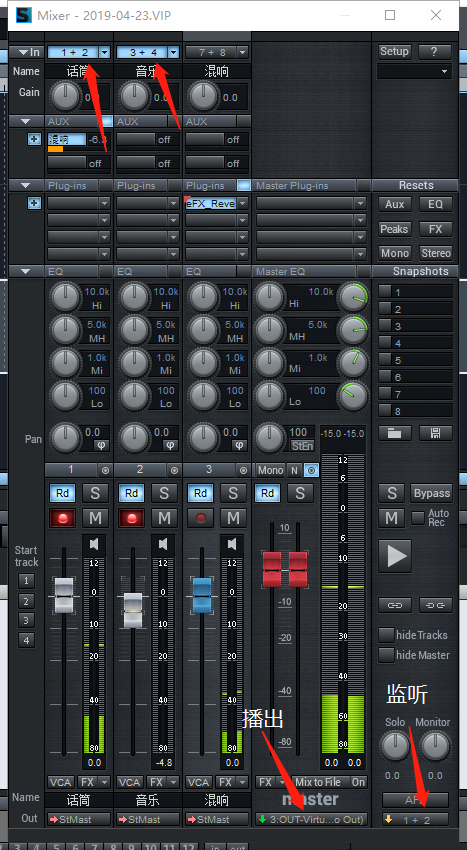The height and width of the screenshot is (850, 467).
Task: Open the master output device dropdown
Action: [x=311, y=819]
